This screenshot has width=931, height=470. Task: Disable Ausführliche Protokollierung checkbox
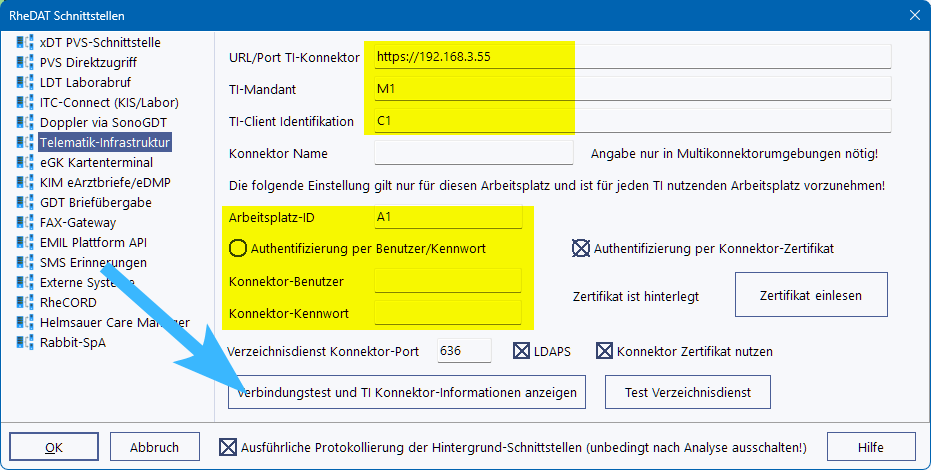pyautogui.click(x=228, y=447)
